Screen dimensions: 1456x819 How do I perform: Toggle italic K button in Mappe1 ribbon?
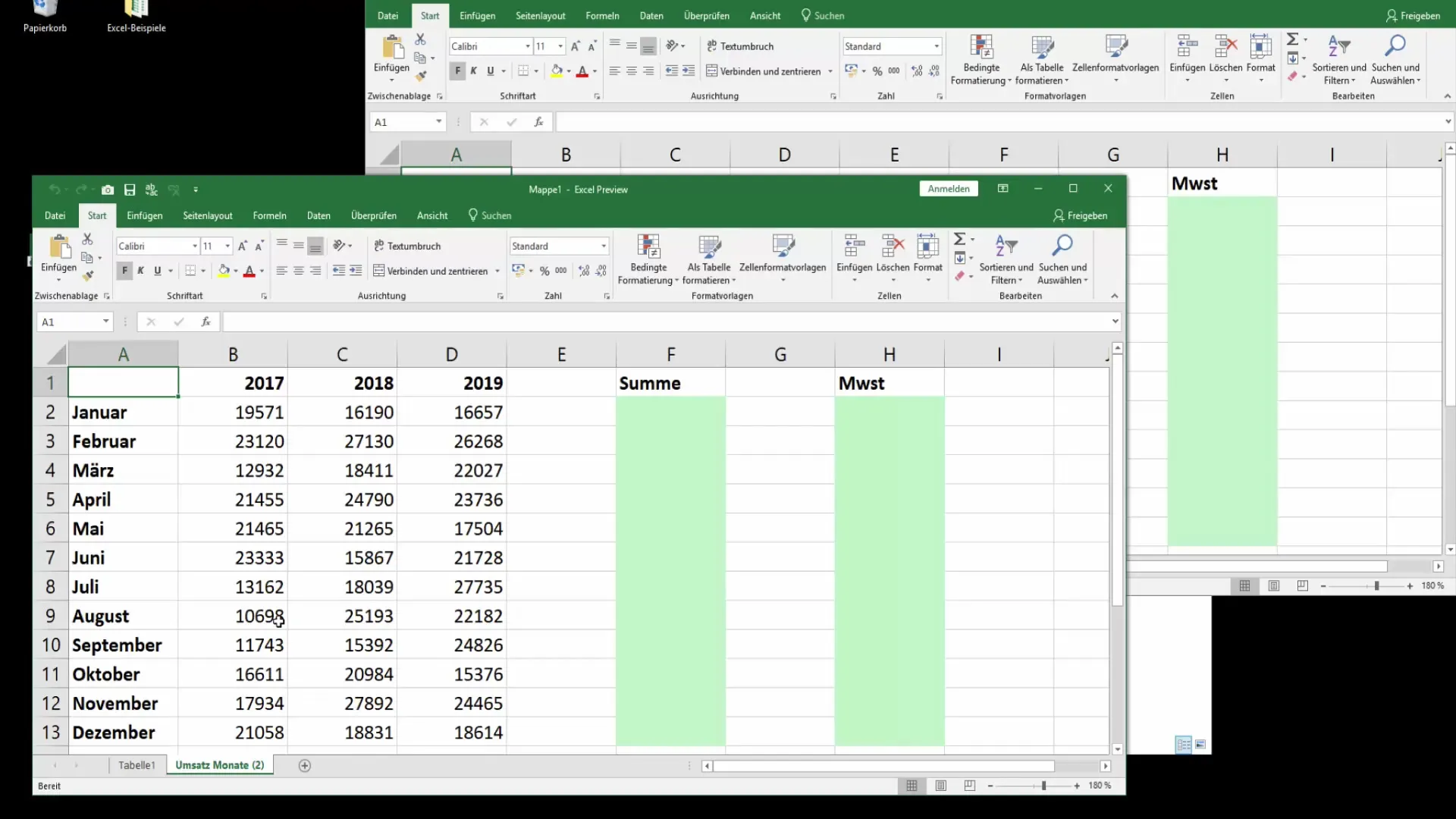coord(141,271)
